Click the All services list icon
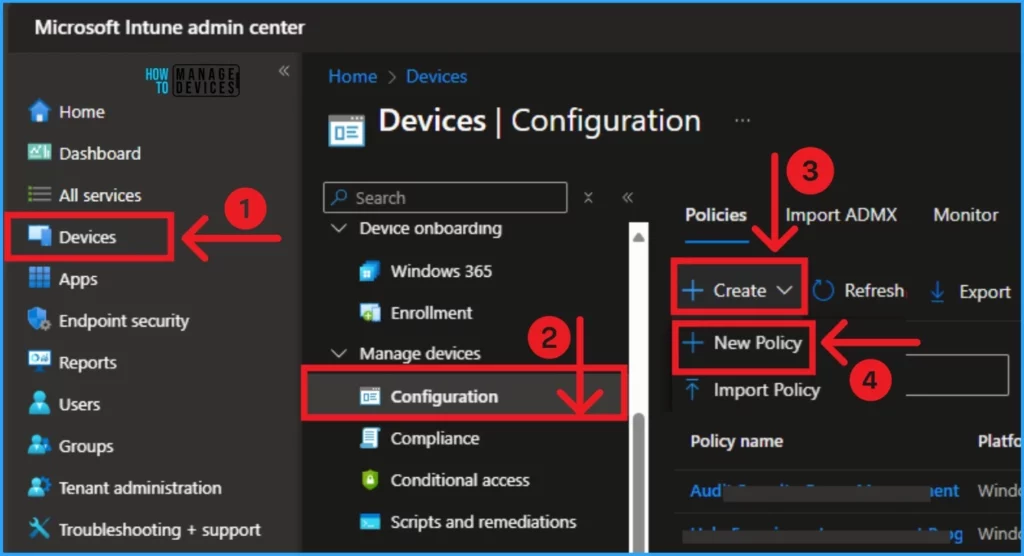This screenshot has width=1024, height=556. click(39, 194)
